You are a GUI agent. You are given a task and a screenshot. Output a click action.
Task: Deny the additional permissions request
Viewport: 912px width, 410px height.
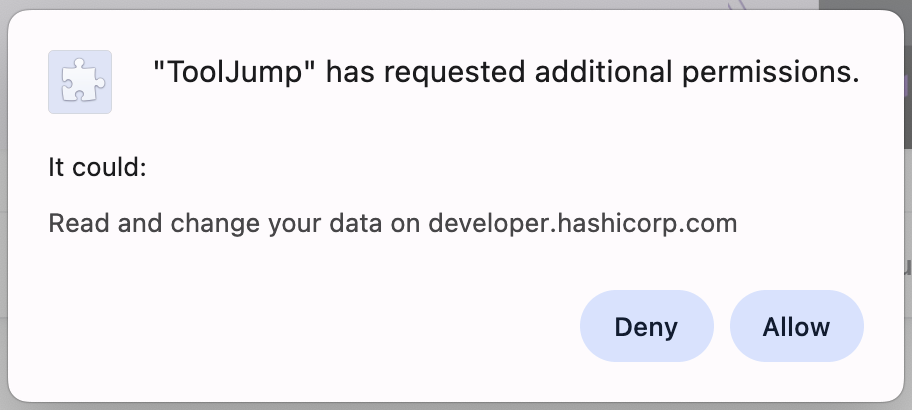tap(646, 326)
